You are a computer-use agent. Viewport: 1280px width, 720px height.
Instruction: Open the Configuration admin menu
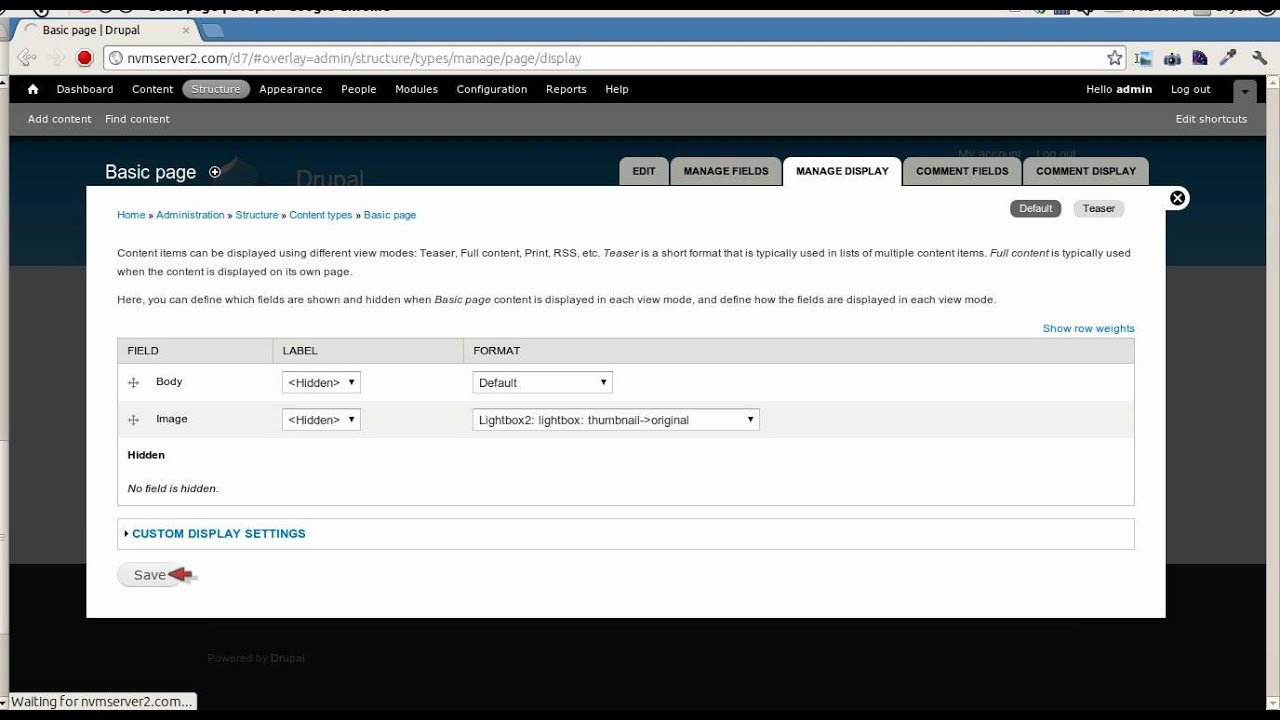click(x=492, y=89)
